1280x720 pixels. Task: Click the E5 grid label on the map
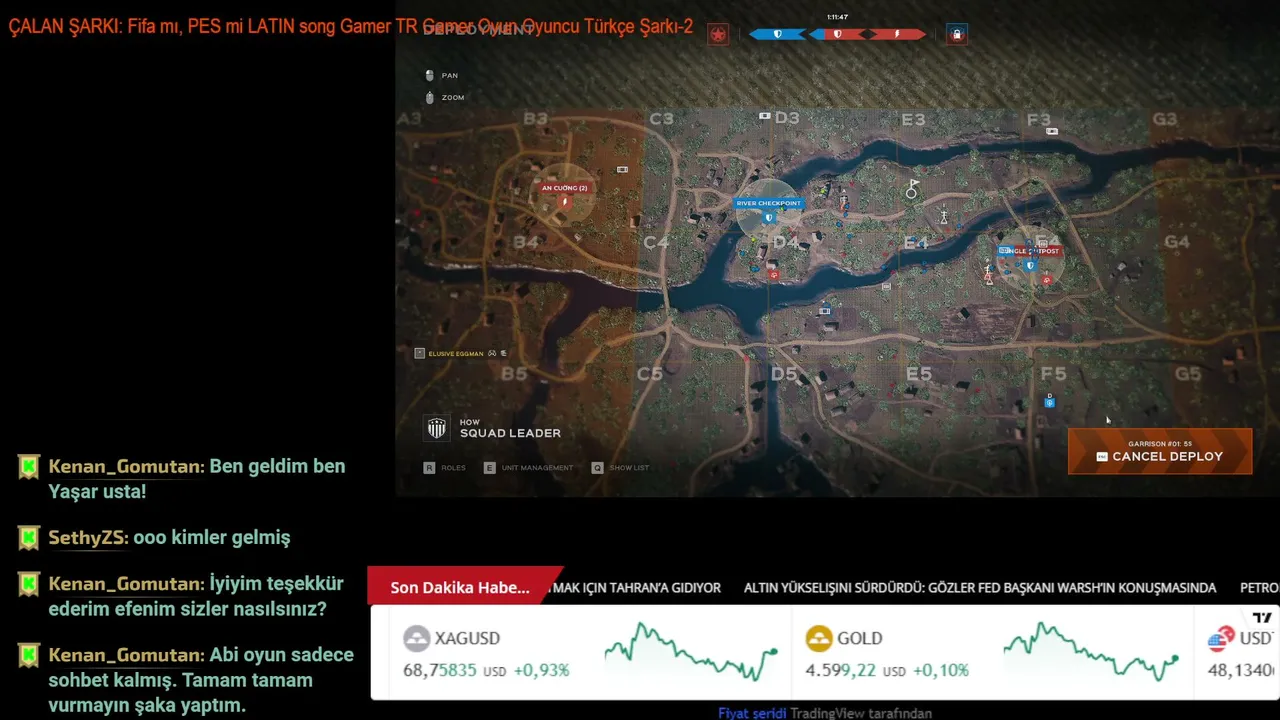(918, 375)
